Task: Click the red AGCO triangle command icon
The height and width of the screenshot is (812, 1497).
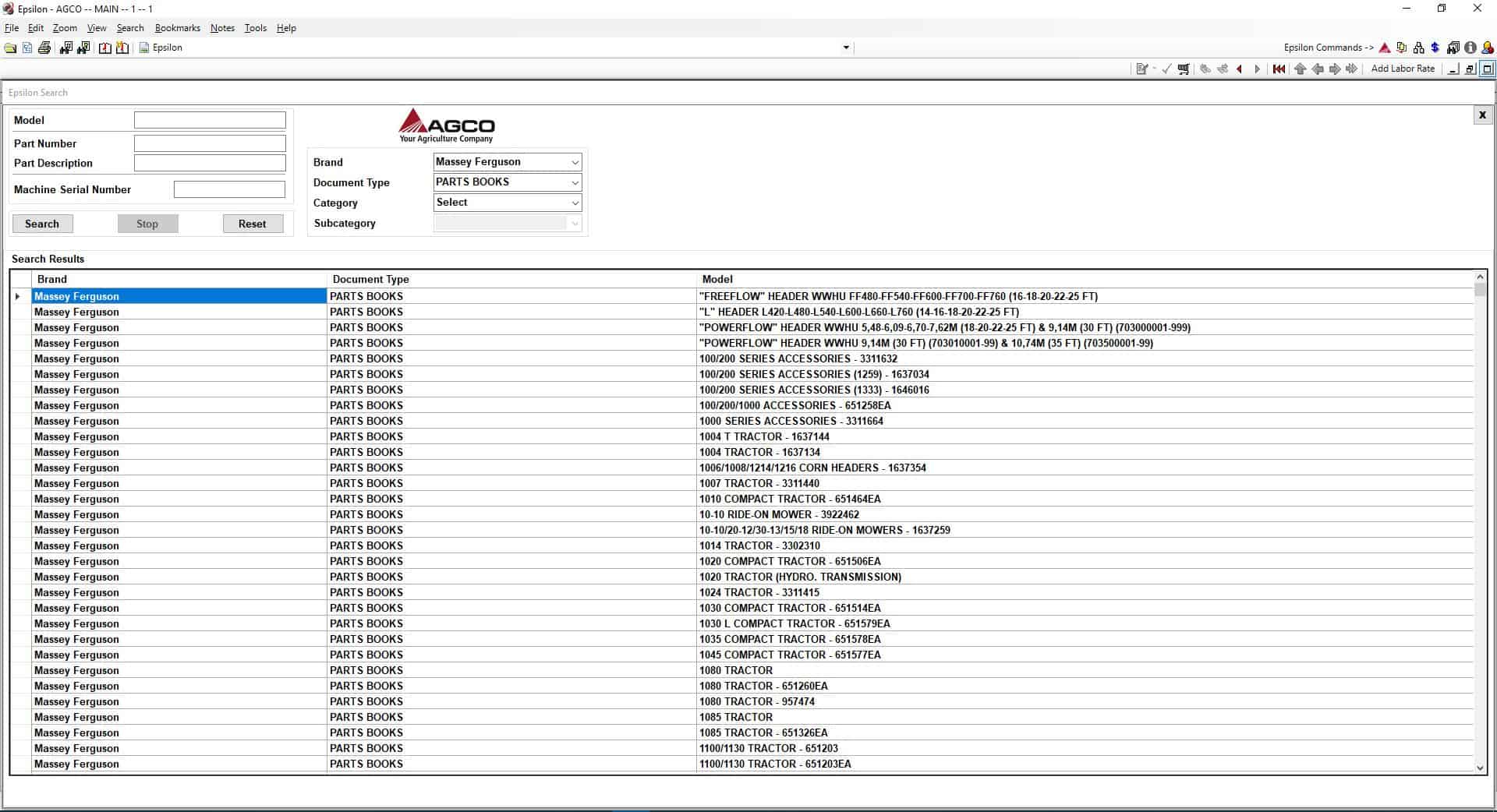Action: click(x=1385, y=48)
